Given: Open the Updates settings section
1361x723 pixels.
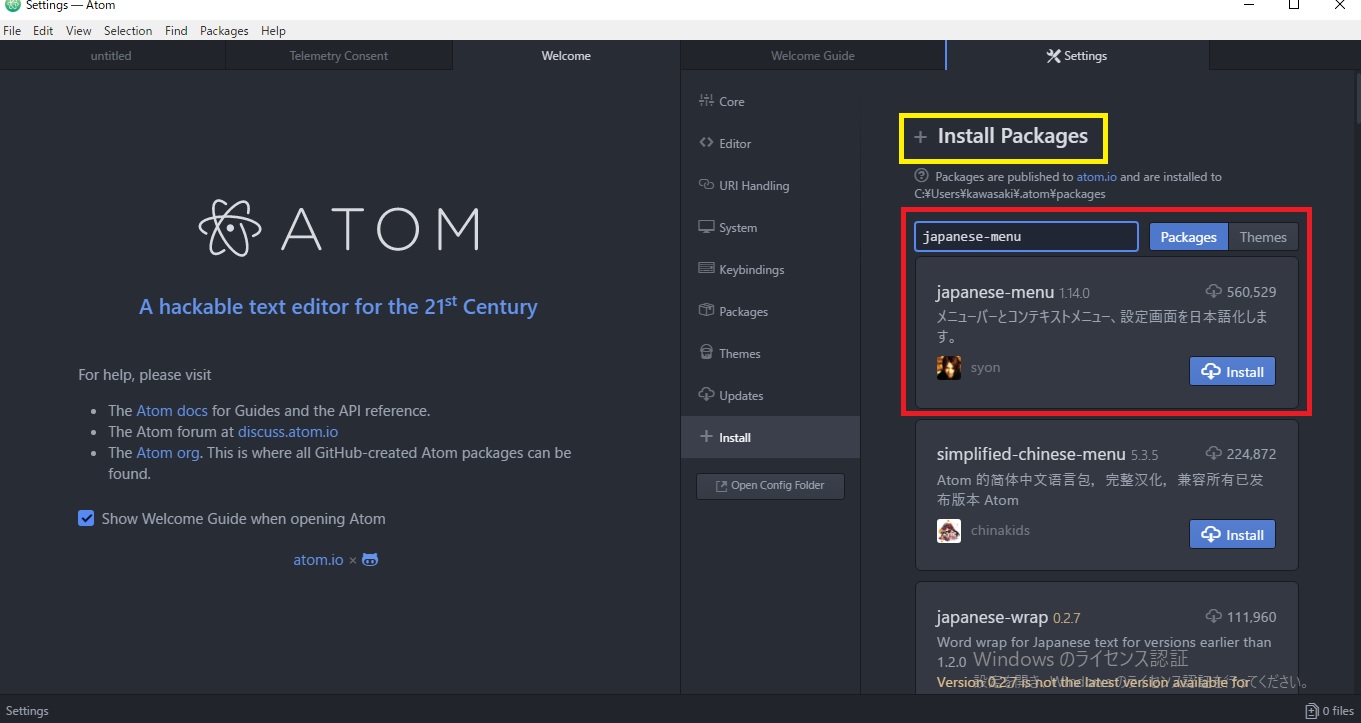Looking at the screenshot, I should click(x=740, y=395).
